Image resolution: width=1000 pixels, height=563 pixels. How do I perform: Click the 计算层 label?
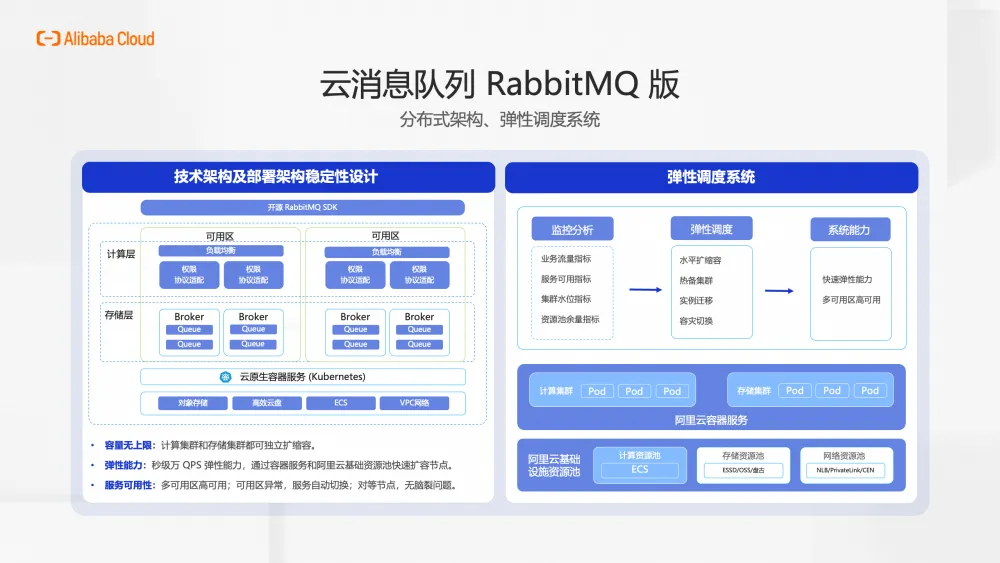[x=121, y=254]
